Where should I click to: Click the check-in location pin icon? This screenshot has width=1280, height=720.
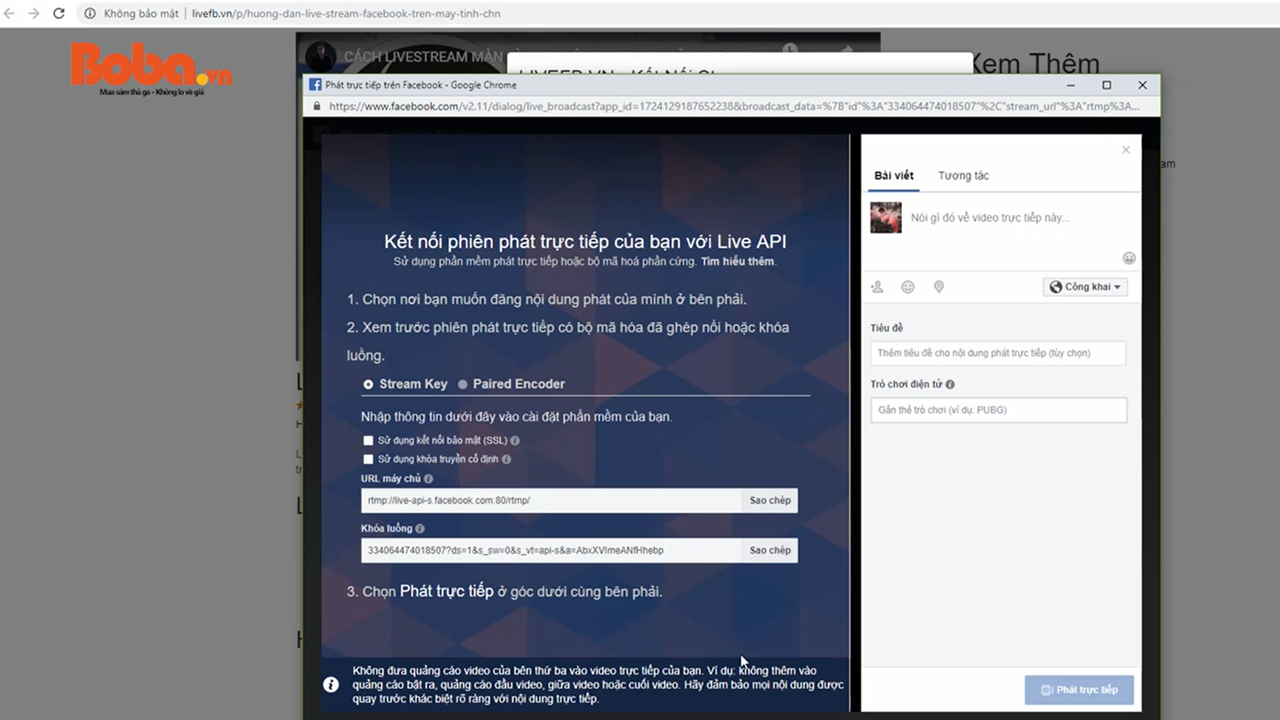[938, 287]
